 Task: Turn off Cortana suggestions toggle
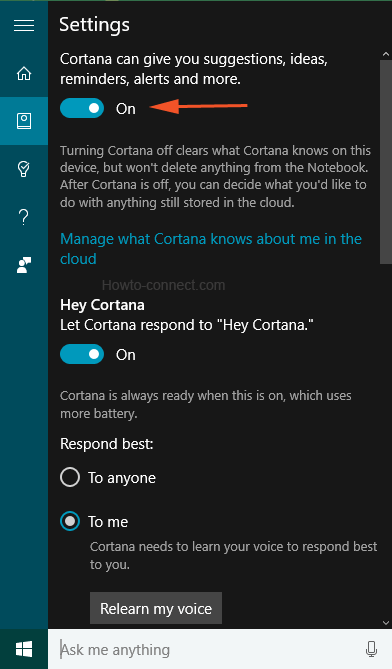(82, 108)
